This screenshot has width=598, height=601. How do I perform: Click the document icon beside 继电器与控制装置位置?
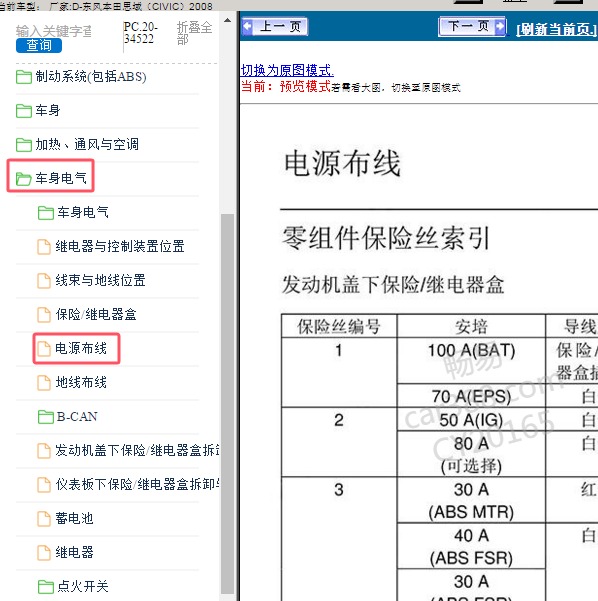coord(44,247)
